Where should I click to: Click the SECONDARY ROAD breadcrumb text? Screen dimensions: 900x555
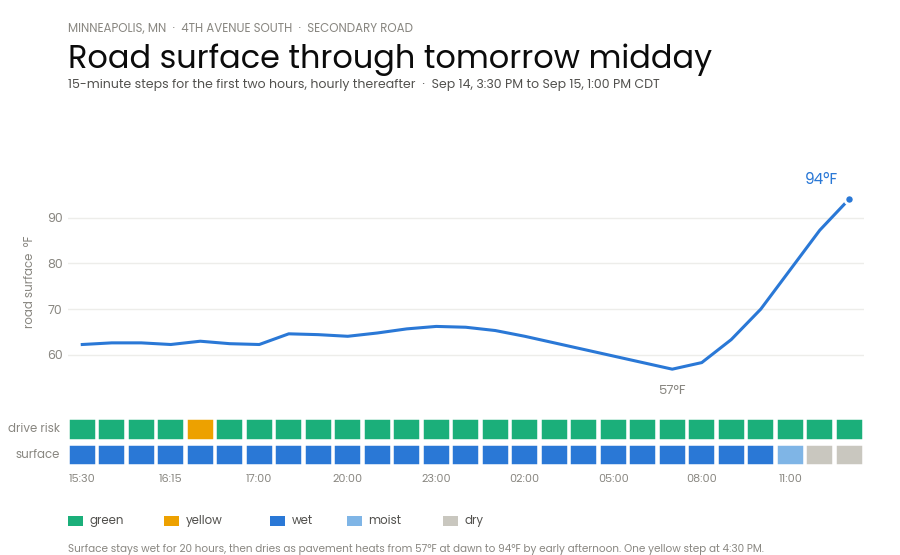pos(360,28)
